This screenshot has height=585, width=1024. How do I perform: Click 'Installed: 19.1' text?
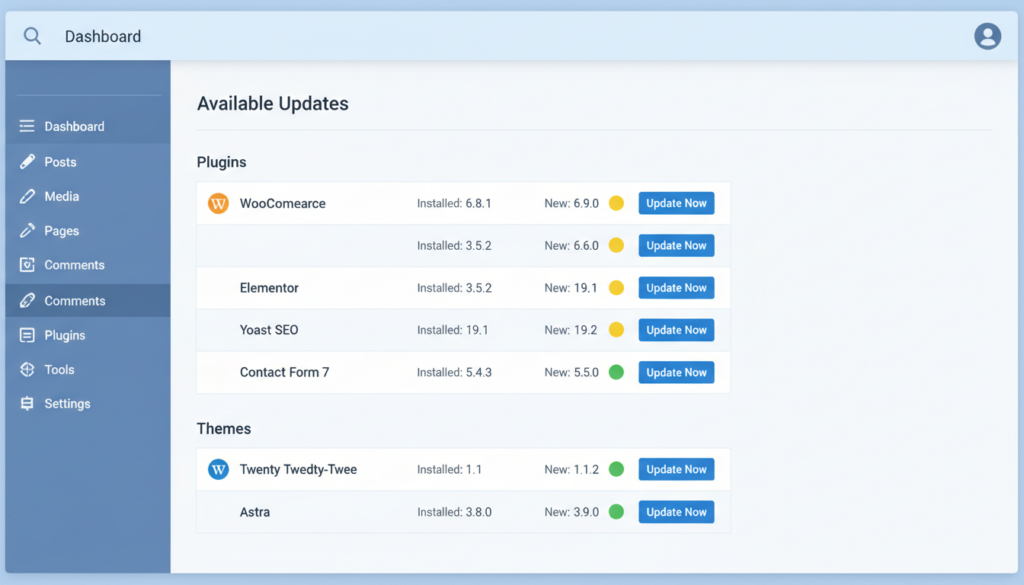(x=453, y=330)
